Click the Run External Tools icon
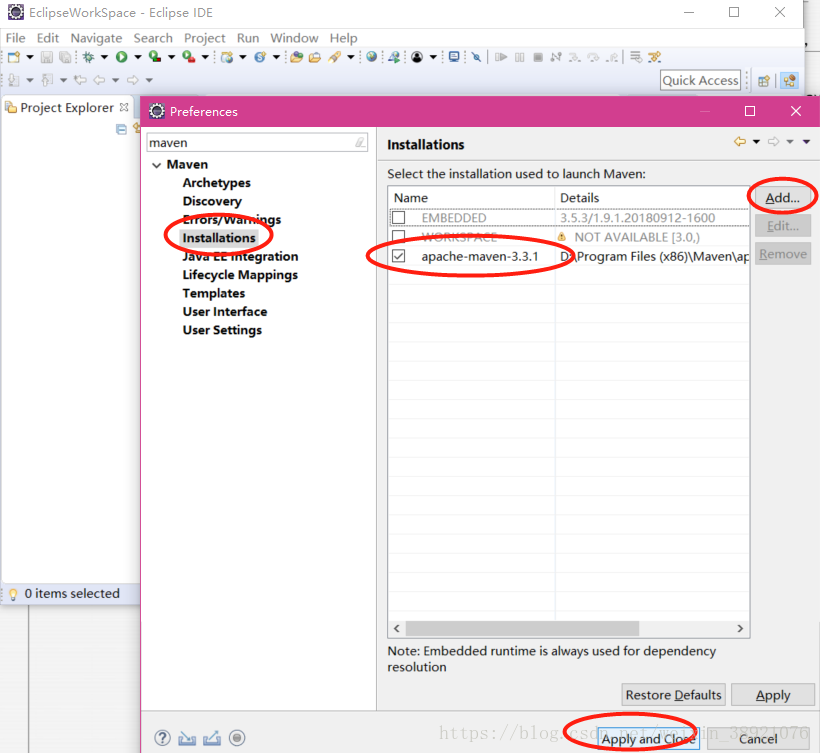Viewport: 820px width, 753px height. [188, 57]
